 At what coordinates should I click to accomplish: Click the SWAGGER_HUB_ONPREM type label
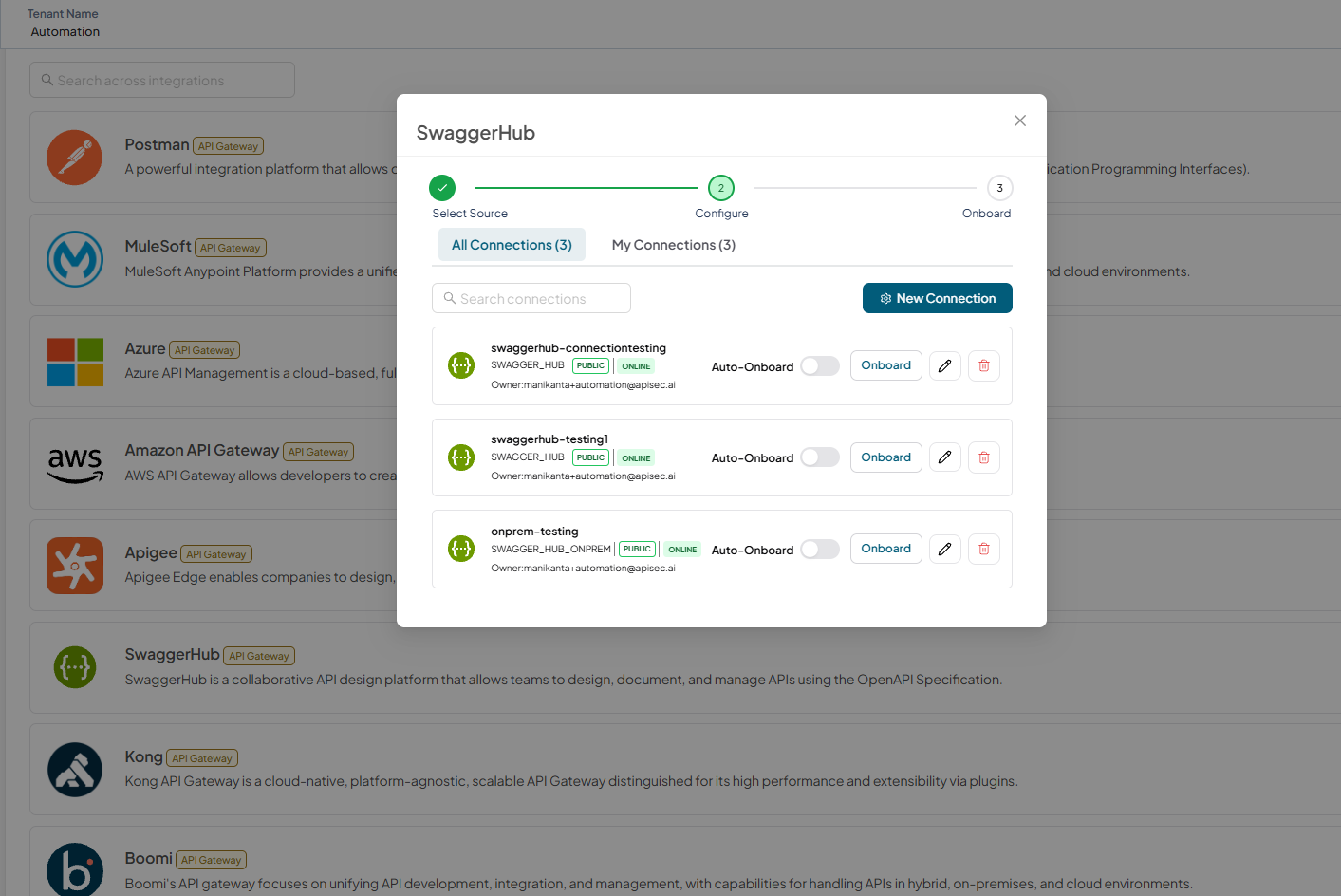[x=551, y=550]
